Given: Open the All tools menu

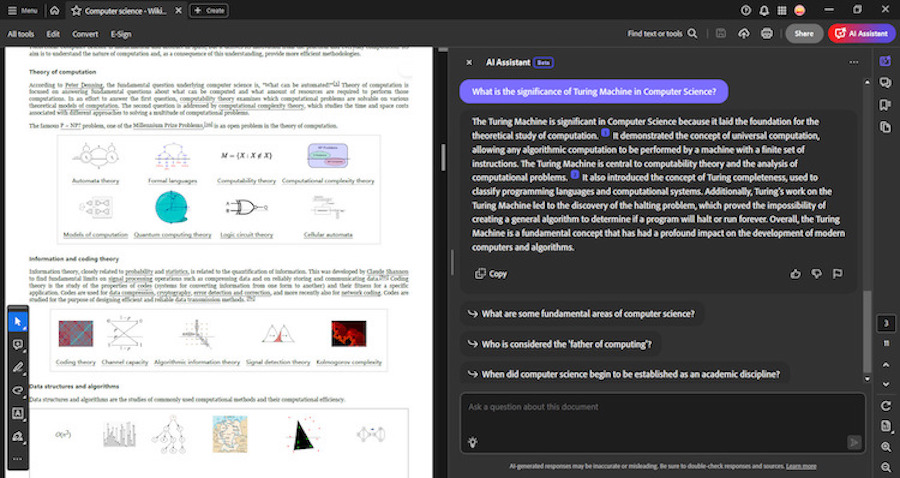Looking at the screenshot, I should [20, 33].
